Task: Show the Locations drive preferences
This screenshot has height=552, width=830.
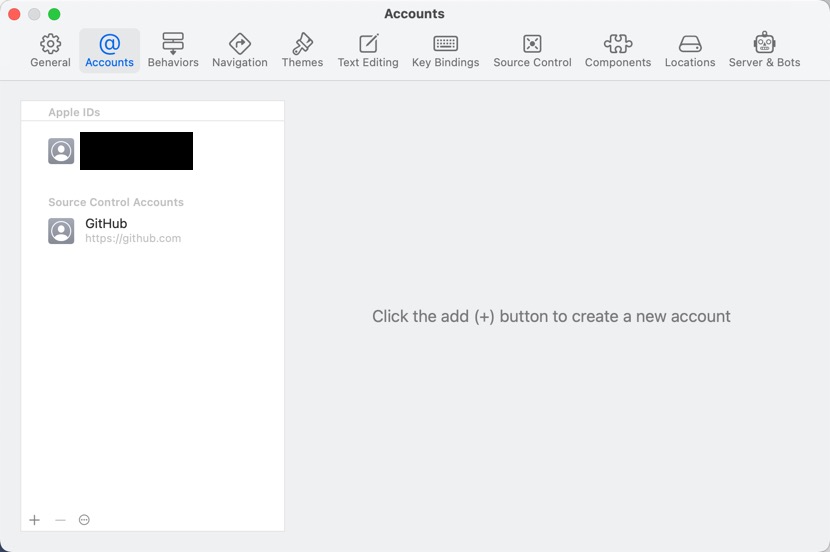Action: [690, 51]
